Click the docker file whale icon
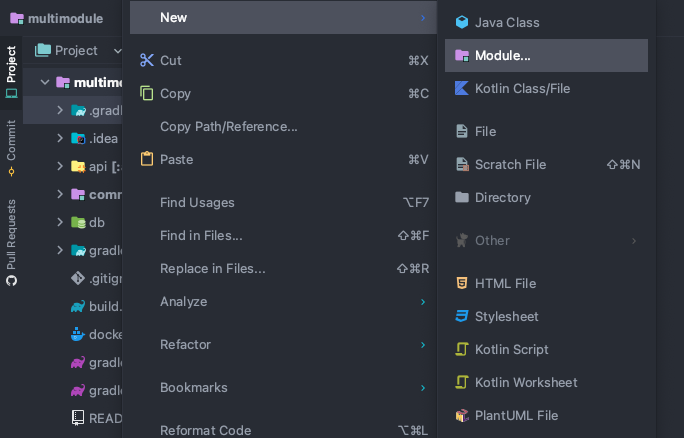 click(78, 334)
